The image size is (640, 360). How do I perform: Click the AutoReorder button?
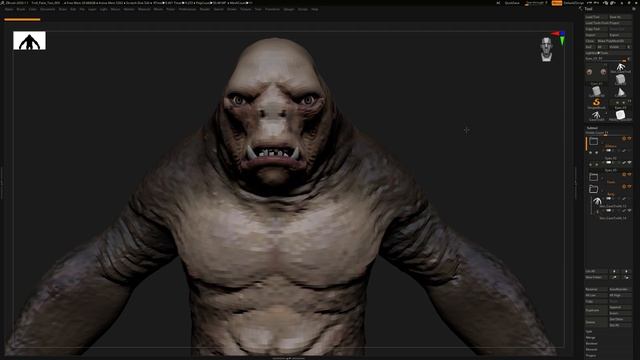[x=620, y=289]
